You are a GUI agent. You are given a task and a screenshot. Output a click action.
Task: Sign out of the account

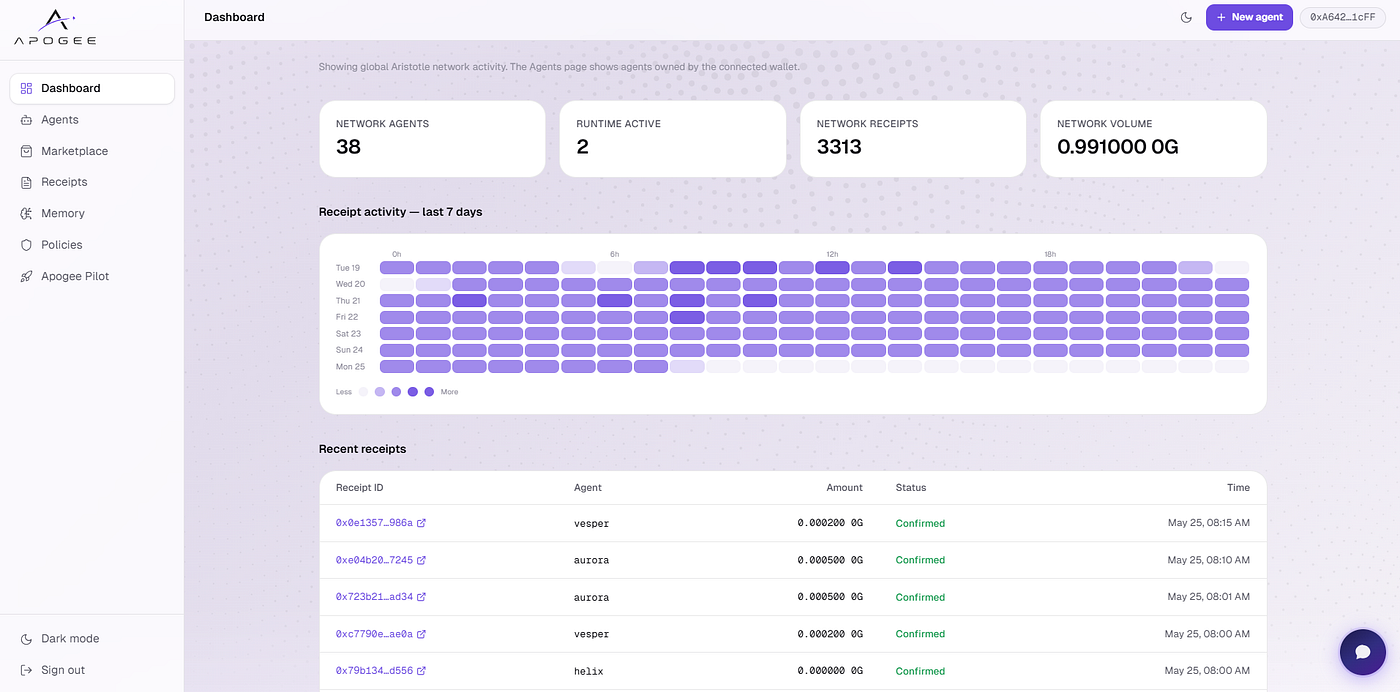click(x=92, y=670)
